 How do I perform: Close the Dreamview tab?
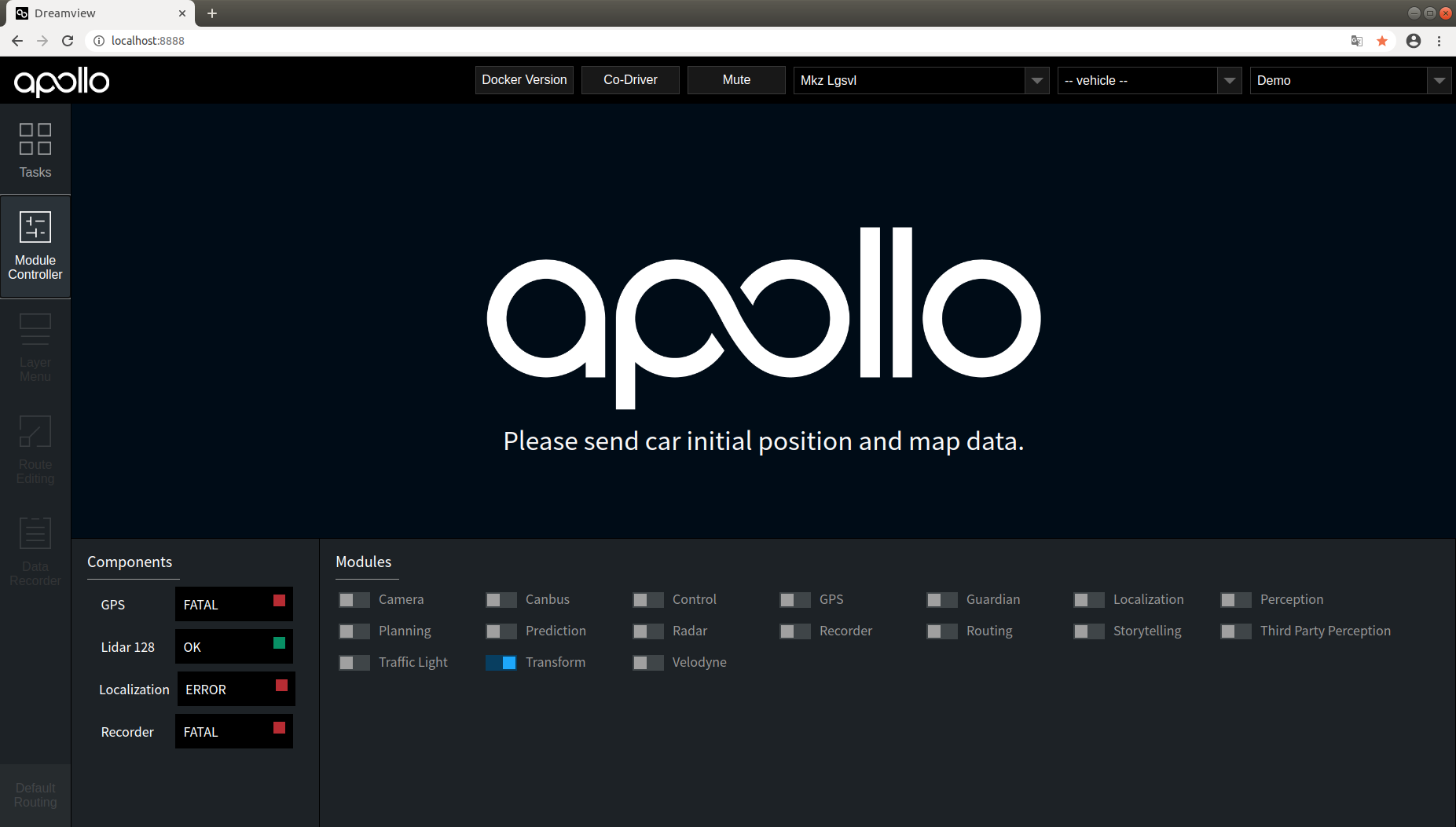point(182,13)
